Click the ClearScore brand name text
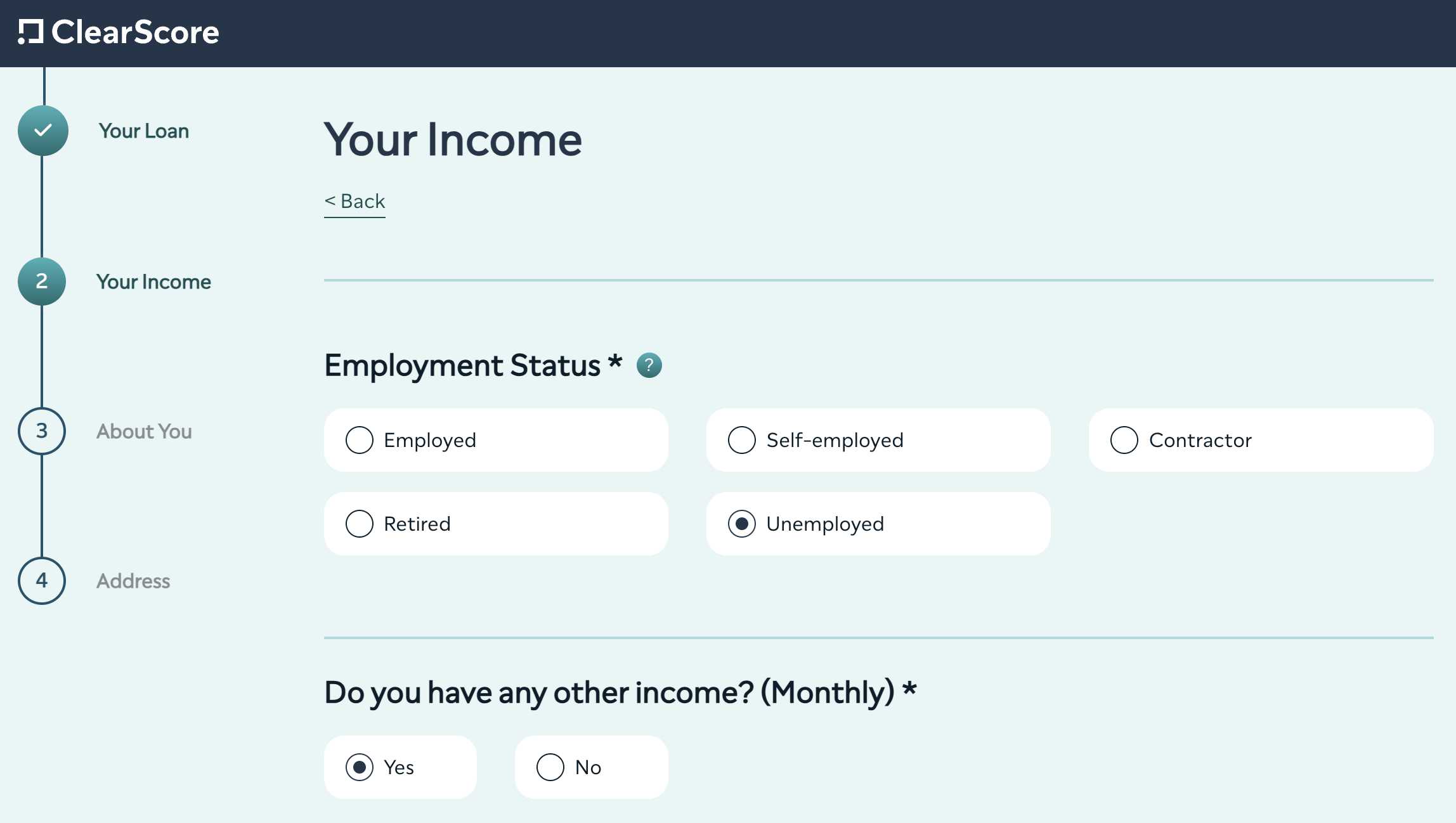The height and width of the screenshot is (823, 1456). click(135, 32)
